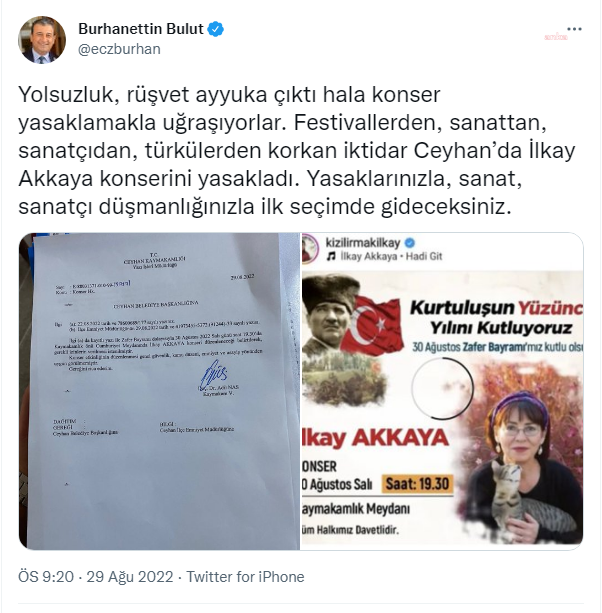This screenshot has width=602, height=613.
Task: Click the red İlkay AKKAYA name heading
Action: (x=376, y=438)
